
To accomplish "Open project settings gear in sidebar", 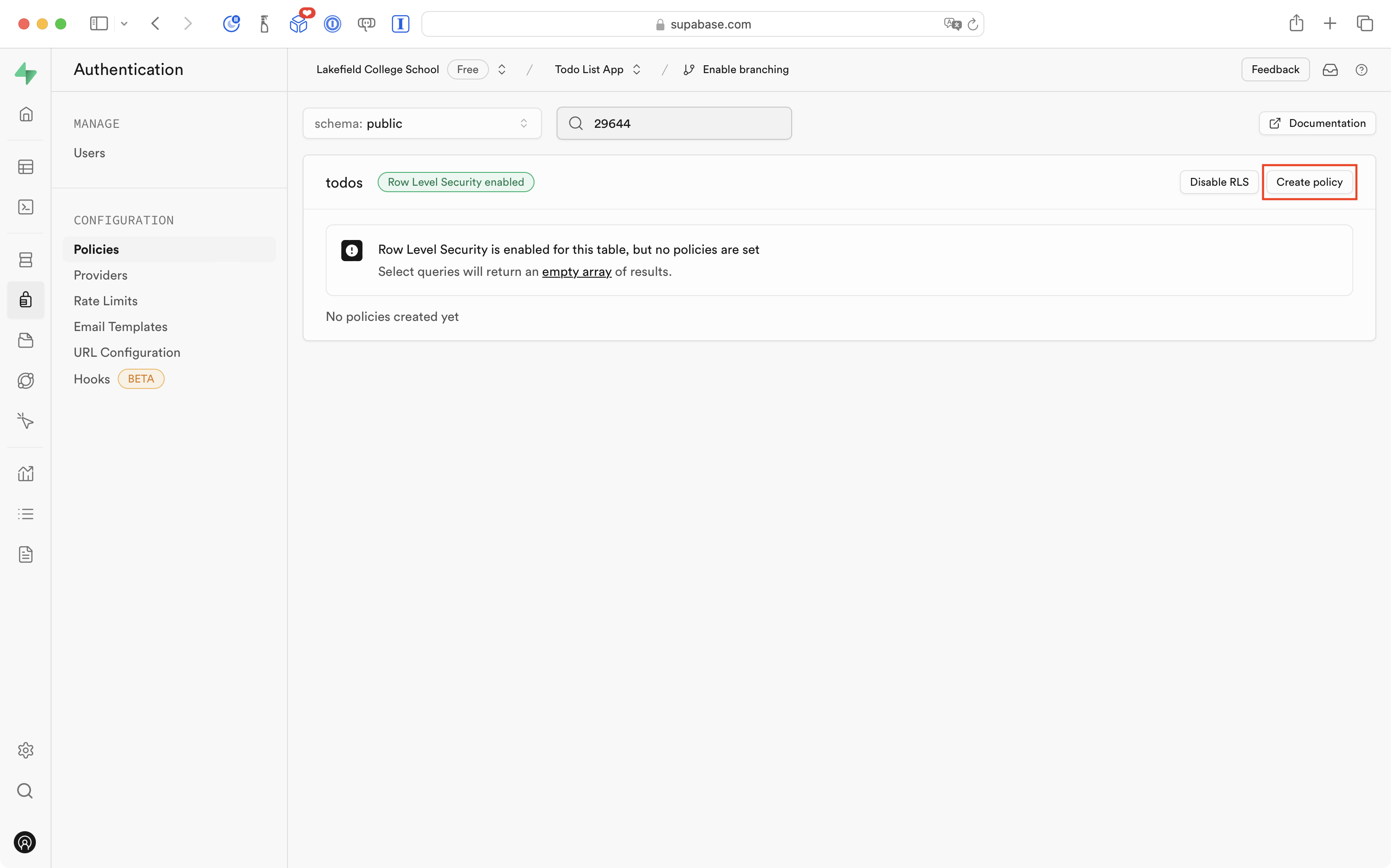I will 26,750.
